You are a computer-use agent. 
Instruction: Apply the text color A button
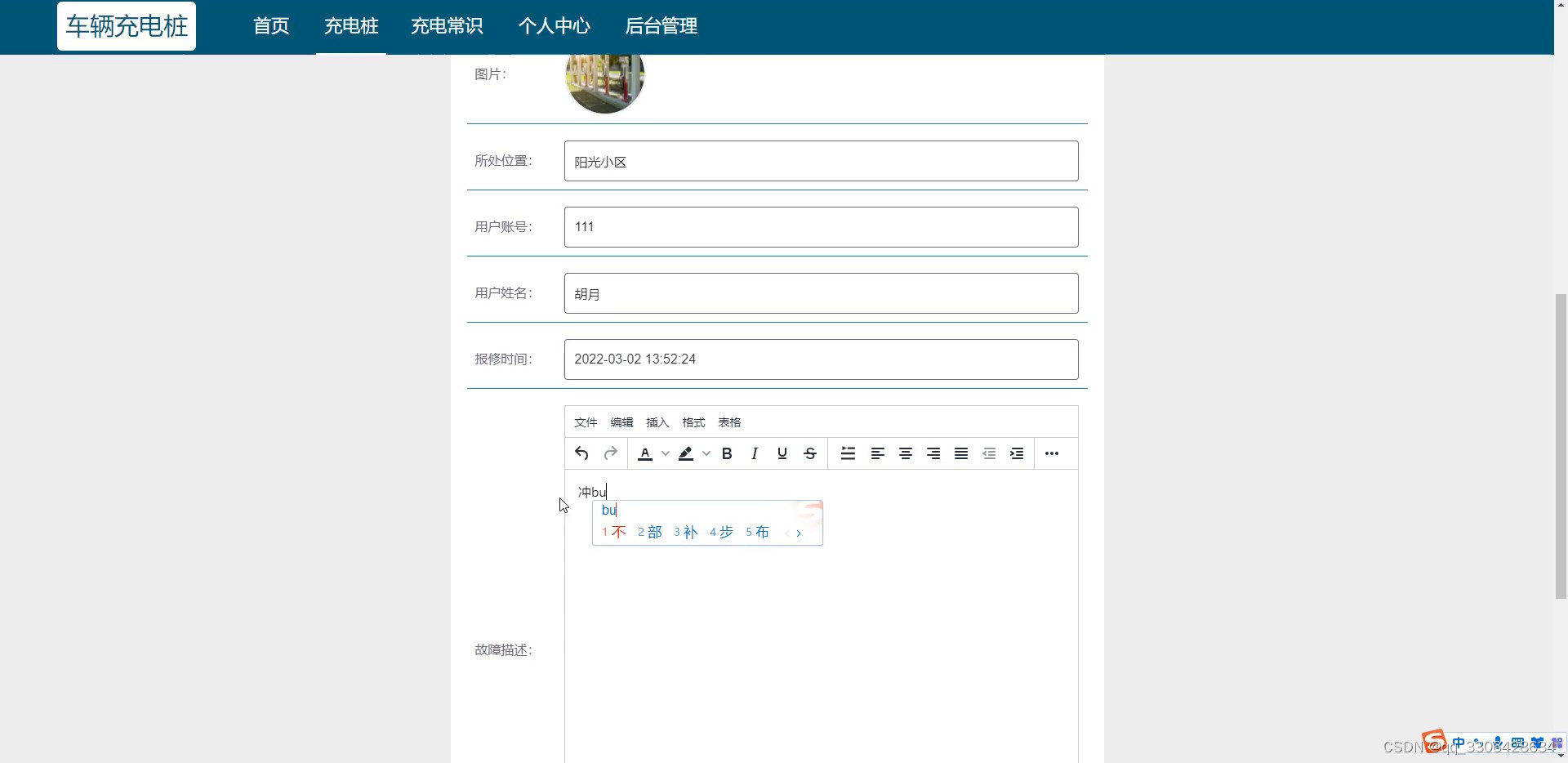pyautogui.click(x=645, y=453)
